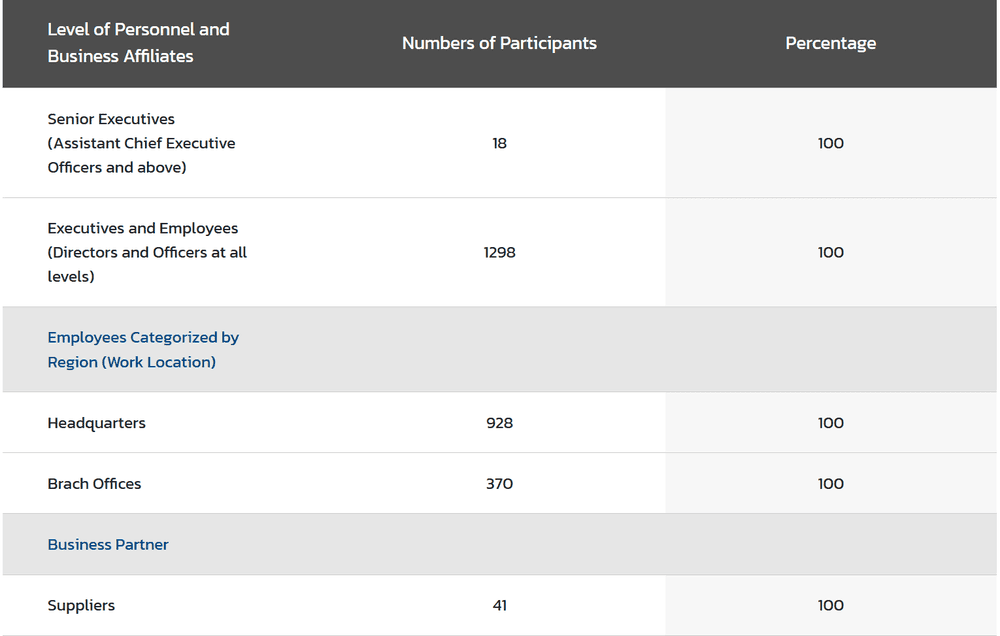Open the 'Business Partner' section heading
1000x636 pixels.
click(x=108, y=544)
